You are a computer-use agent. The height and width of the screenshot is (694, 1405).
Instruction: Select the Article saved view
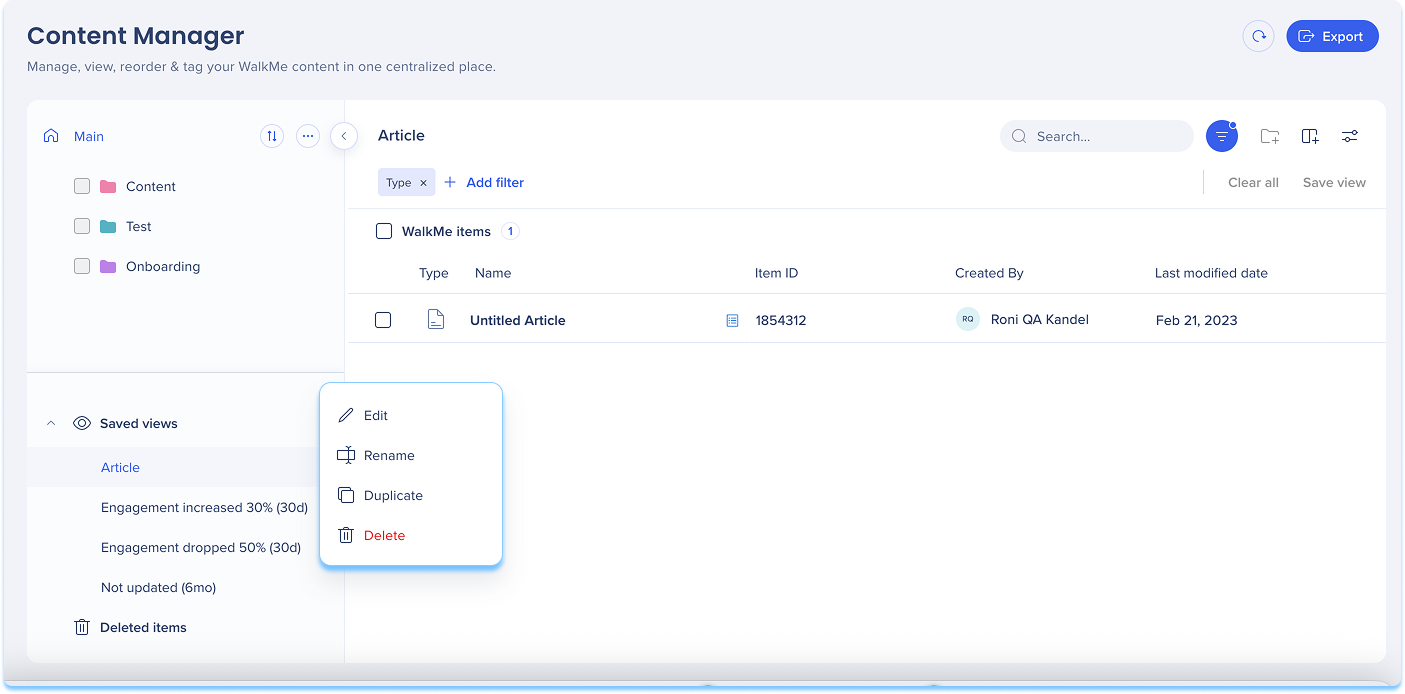coord(120,467)
